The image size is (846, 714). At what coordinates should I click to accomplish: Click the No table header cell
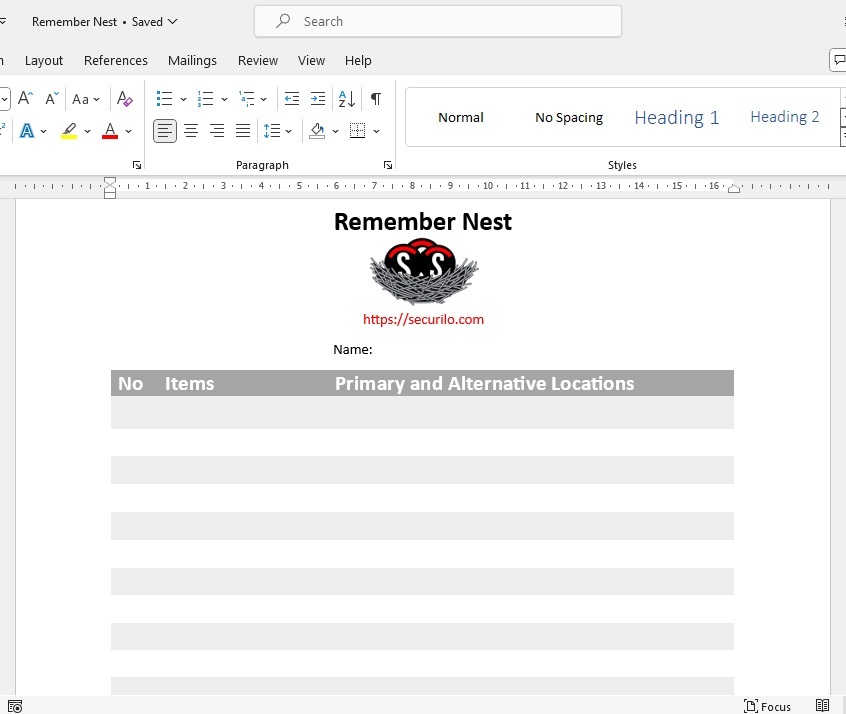(x=131, y=384)
